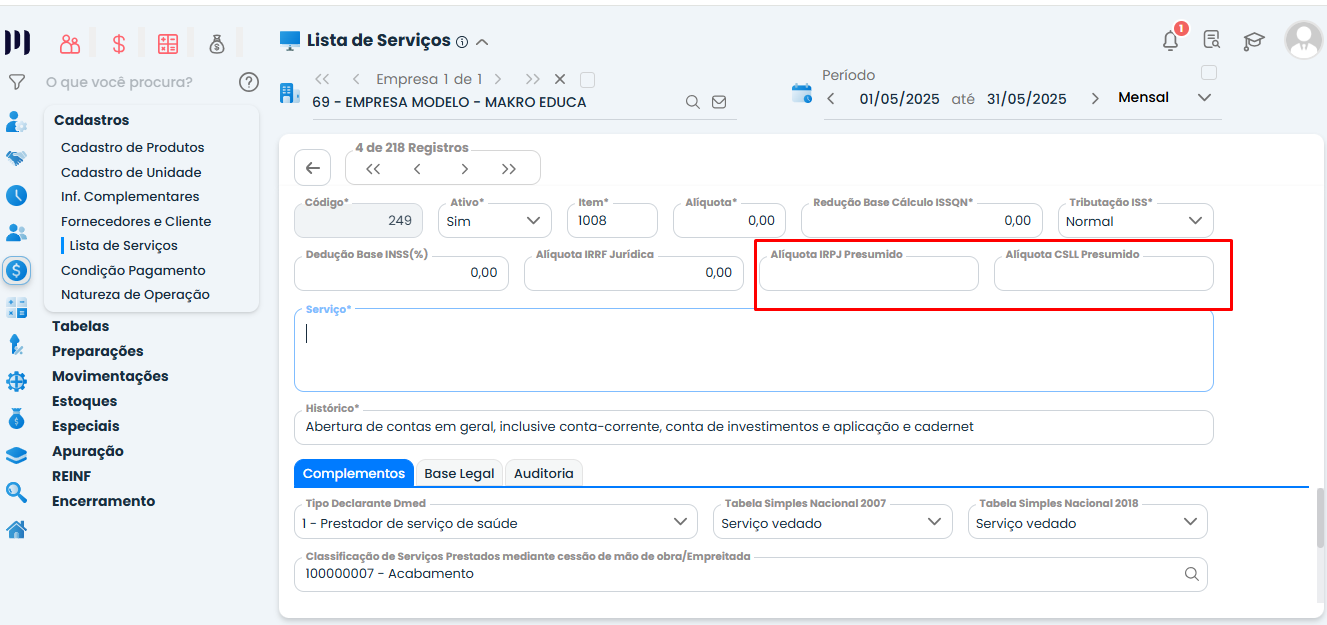Open the help question mark icon

pyautogui.click(x=249, y=82)
